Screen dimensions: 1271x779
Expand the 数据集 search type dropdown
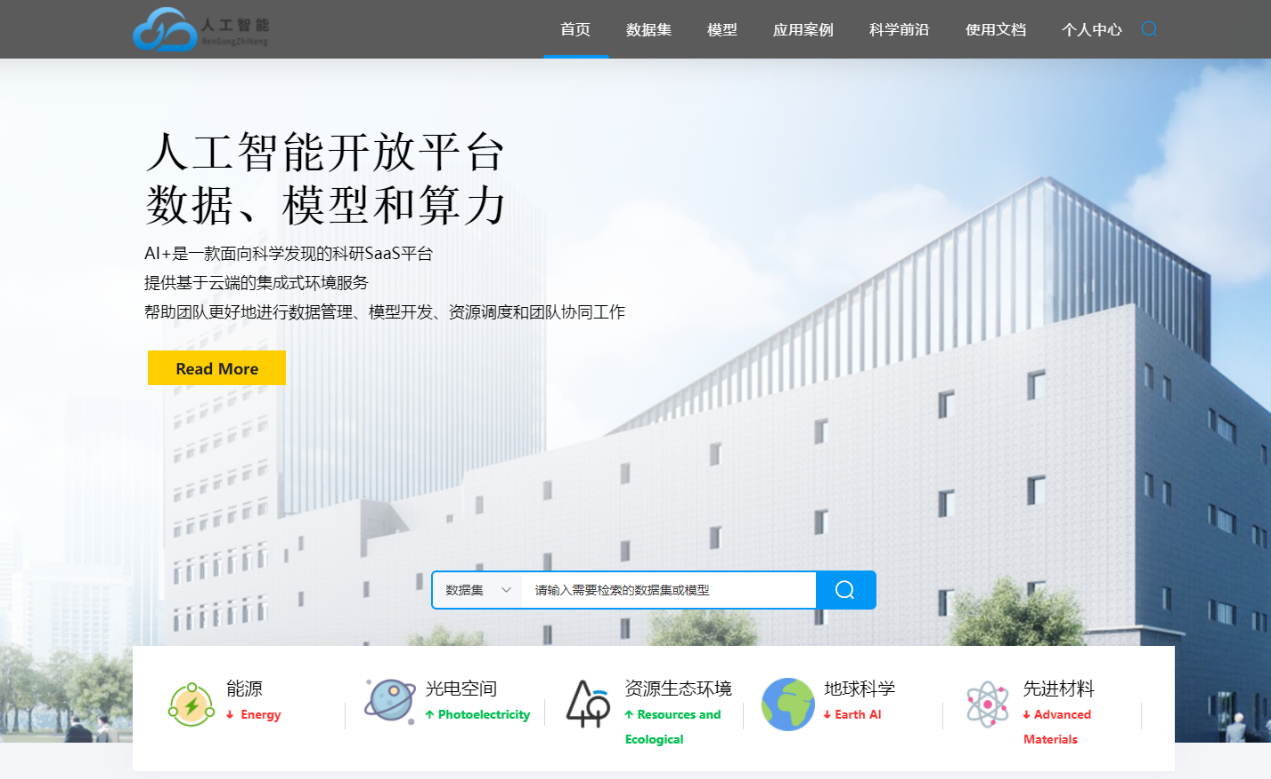pos(478,590)
